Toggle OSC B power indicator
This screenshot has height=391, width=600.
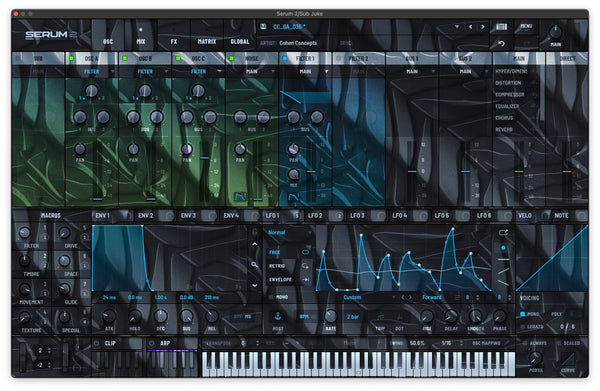[125, 59]
